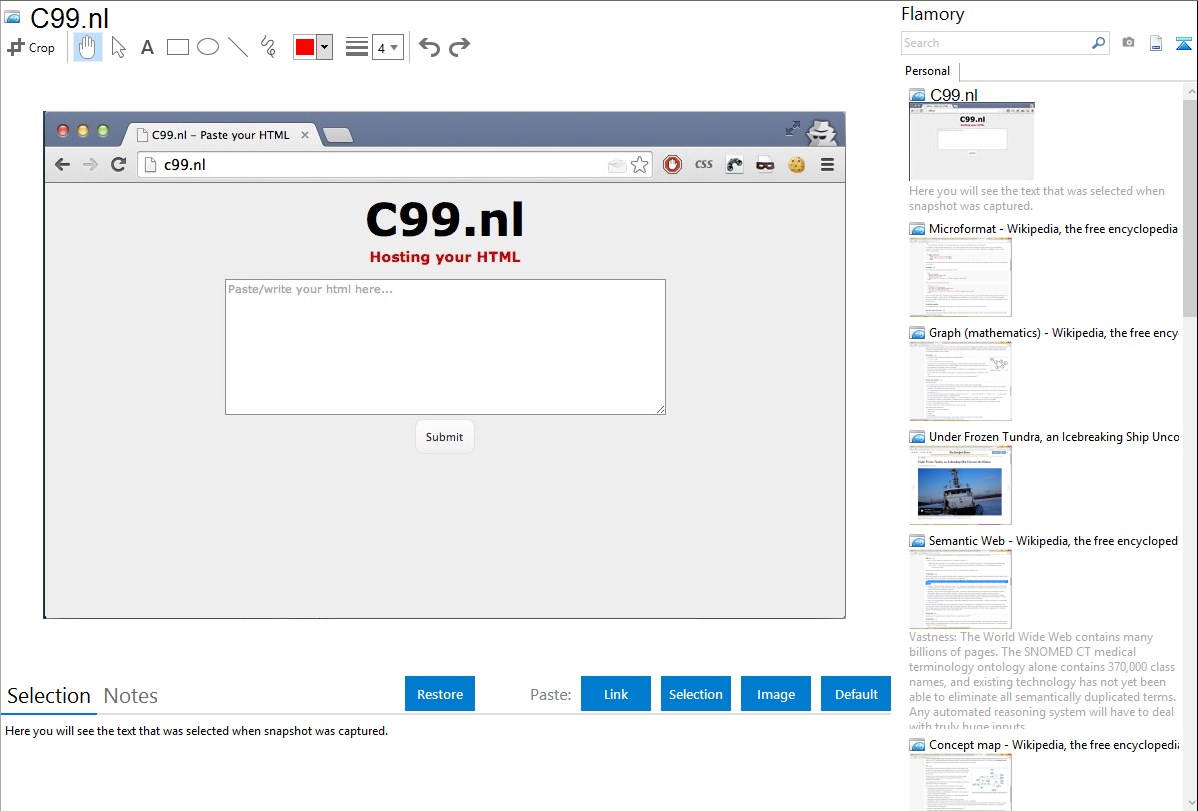Click the CSS extension icon

click(704, 164)
